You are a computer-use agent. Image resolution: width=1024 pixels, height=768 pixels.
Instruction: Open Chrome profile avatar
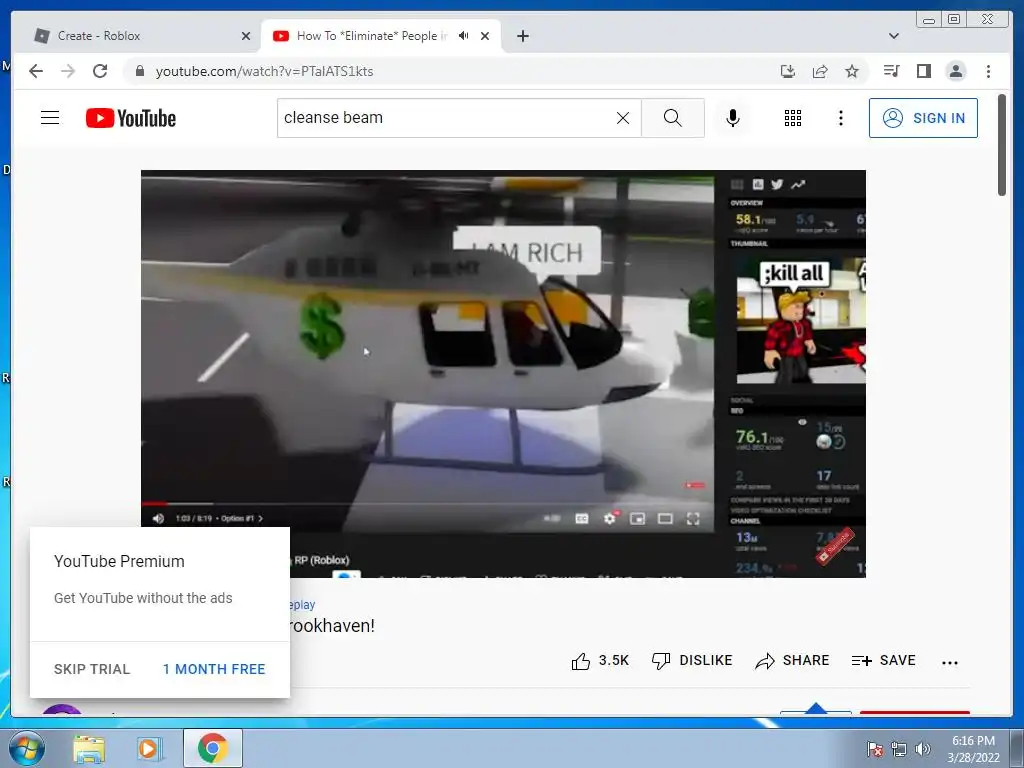click(955, 71)
